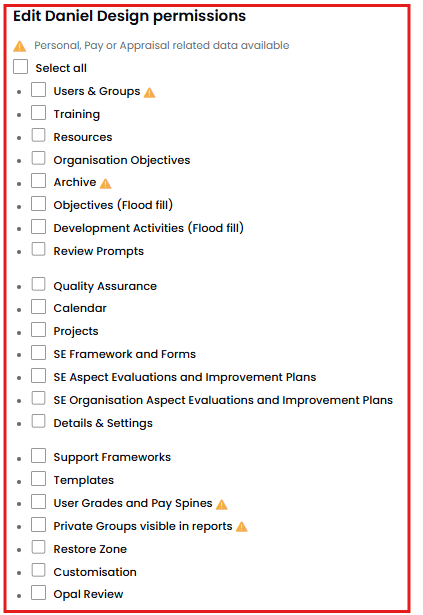The image size is (423, 615).
Task: Click warning icon next to Private Groups visible in reports
Action: click(x=242, y=527)
